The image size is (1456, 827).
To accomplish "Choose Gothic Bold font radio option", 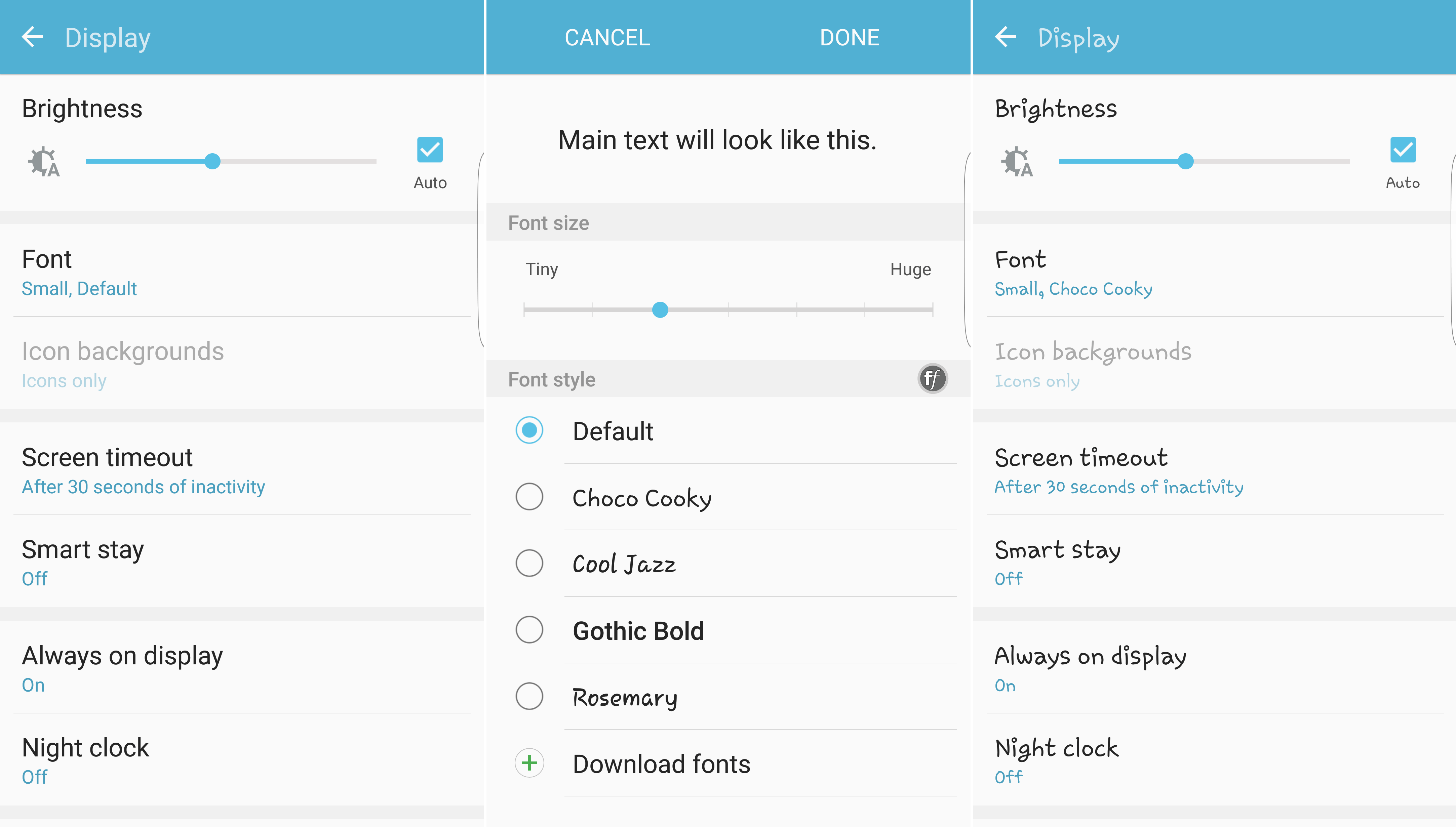I will (x=529, y=630).
